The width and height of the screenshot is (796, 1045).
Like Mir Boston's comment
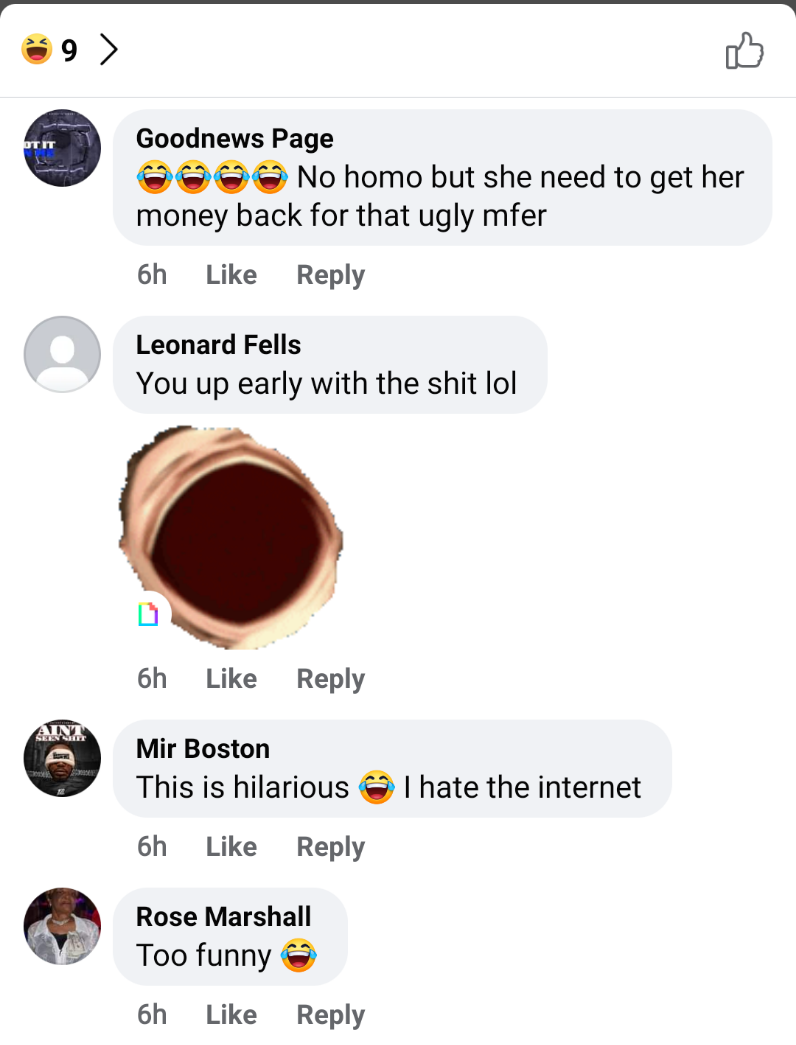coord(231,846)
